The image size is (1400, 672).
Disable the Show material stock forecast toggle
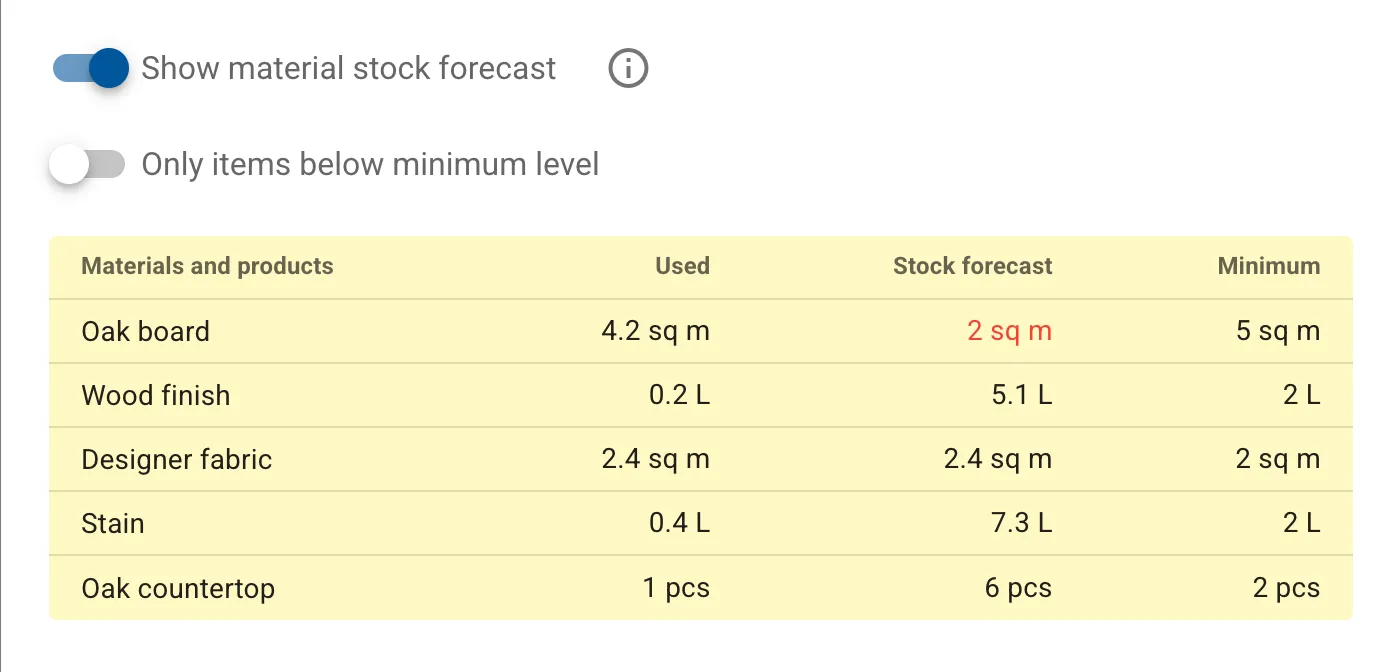click(91, 68)
